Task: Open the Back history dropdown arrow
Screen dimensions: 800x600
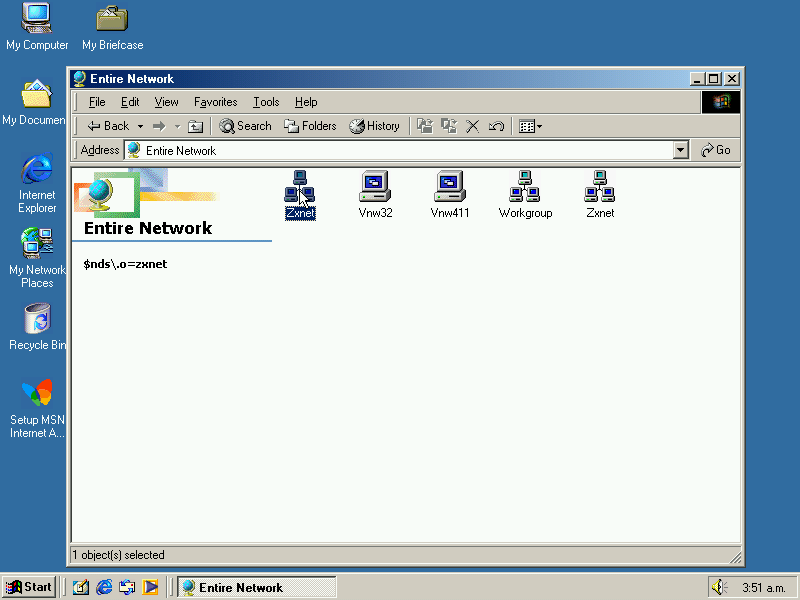Action: tap(140, 126)
